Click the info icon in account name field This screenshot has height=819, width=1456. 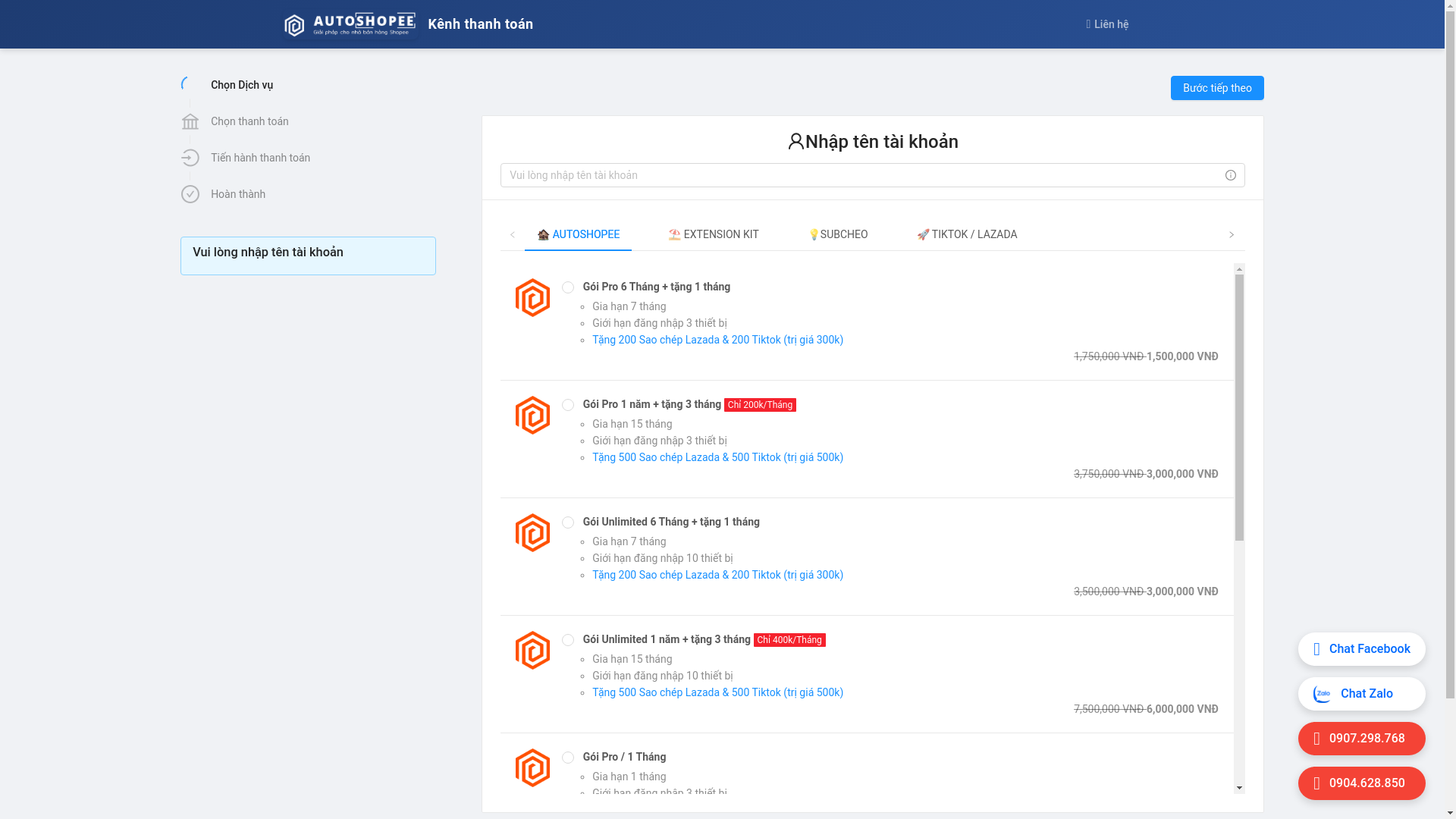[x=1230, y=175]
